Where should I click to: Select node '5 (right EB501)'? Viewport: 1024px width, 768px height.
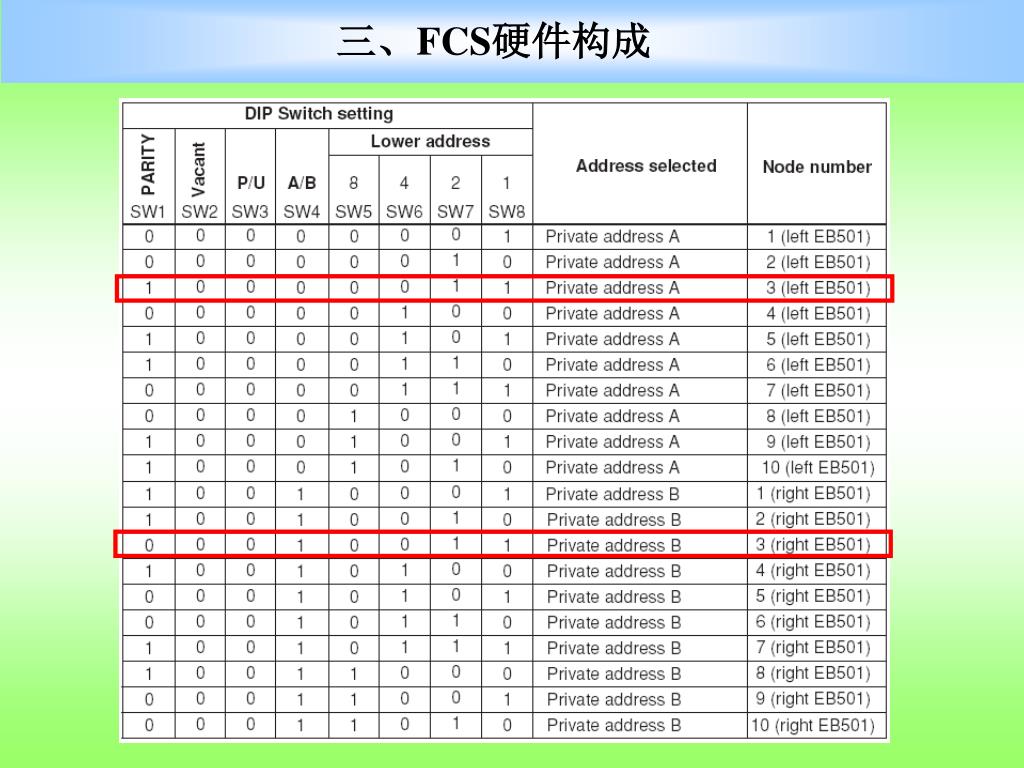pos(813,596)
